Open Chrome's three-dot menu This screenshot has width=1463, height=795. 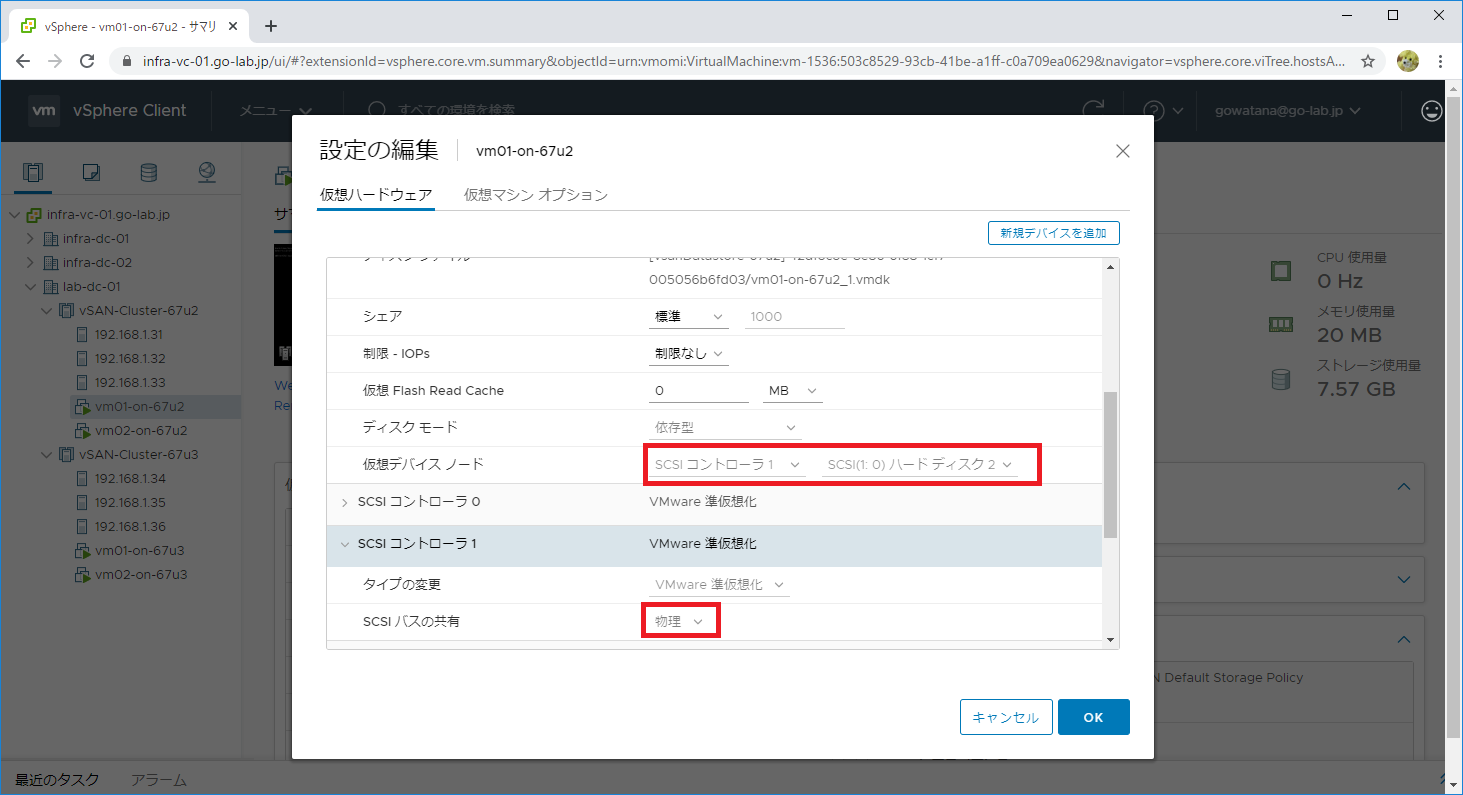click(1440, 61)
